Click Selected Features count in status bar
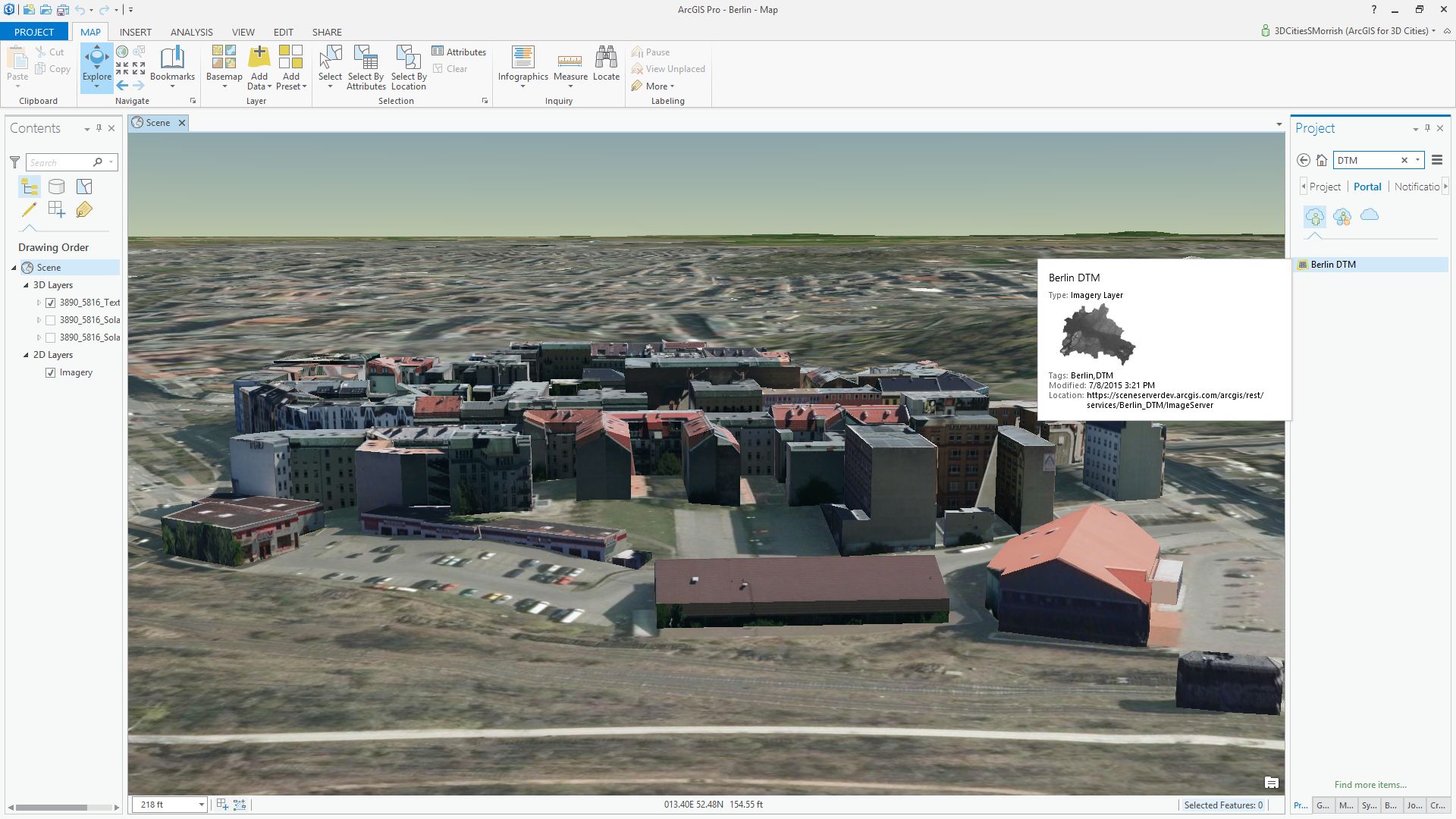 1223,805
